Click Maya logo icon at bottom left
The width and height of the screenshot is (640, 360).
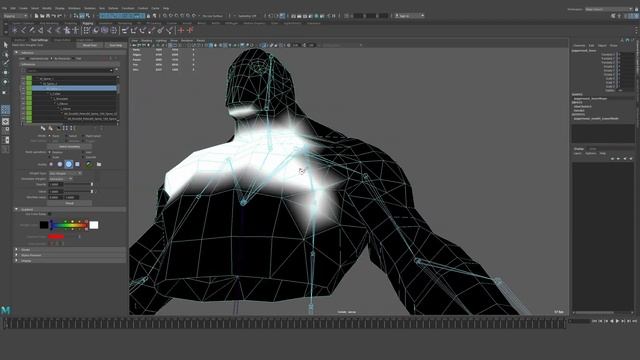coord(5,310)
